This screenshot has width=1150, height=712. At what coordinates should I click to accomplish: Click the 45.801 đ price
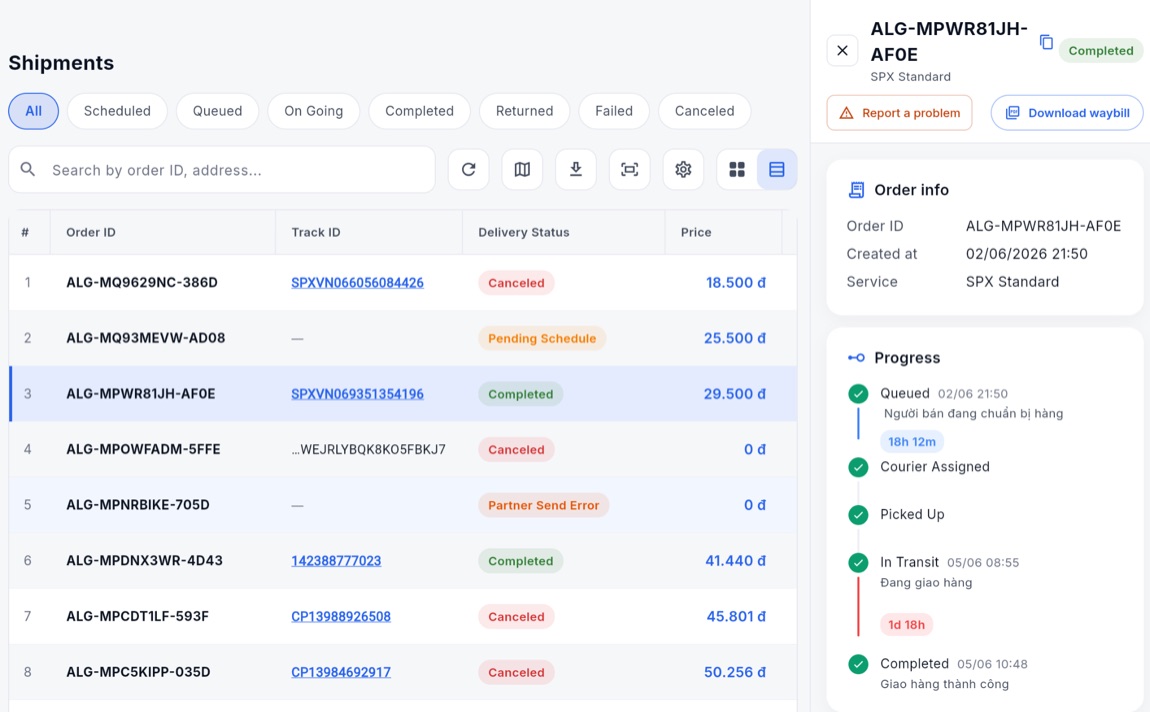click(736, 617)
